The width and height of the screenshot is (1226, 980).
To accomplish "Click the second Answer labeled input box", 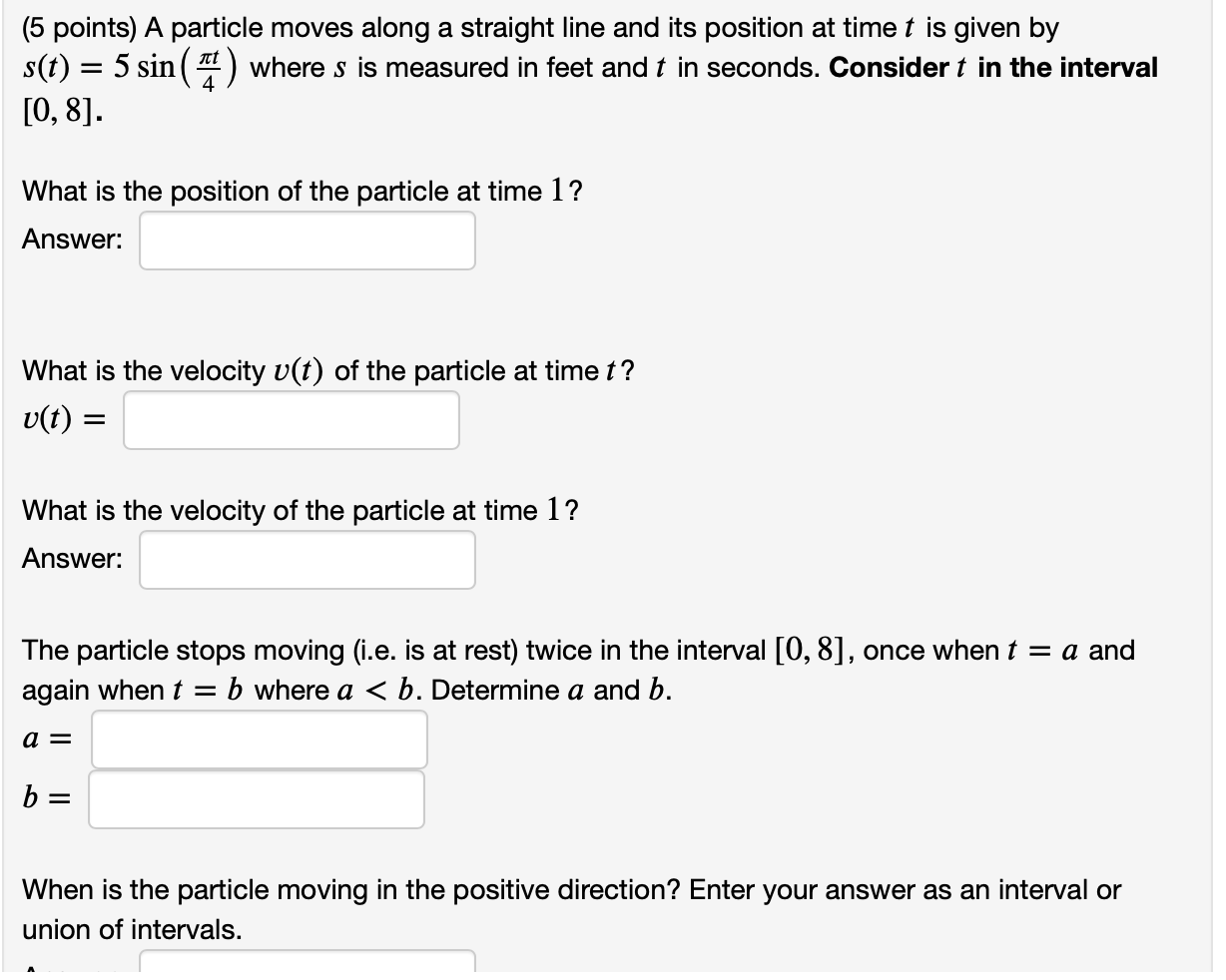I will coord(306,559).
